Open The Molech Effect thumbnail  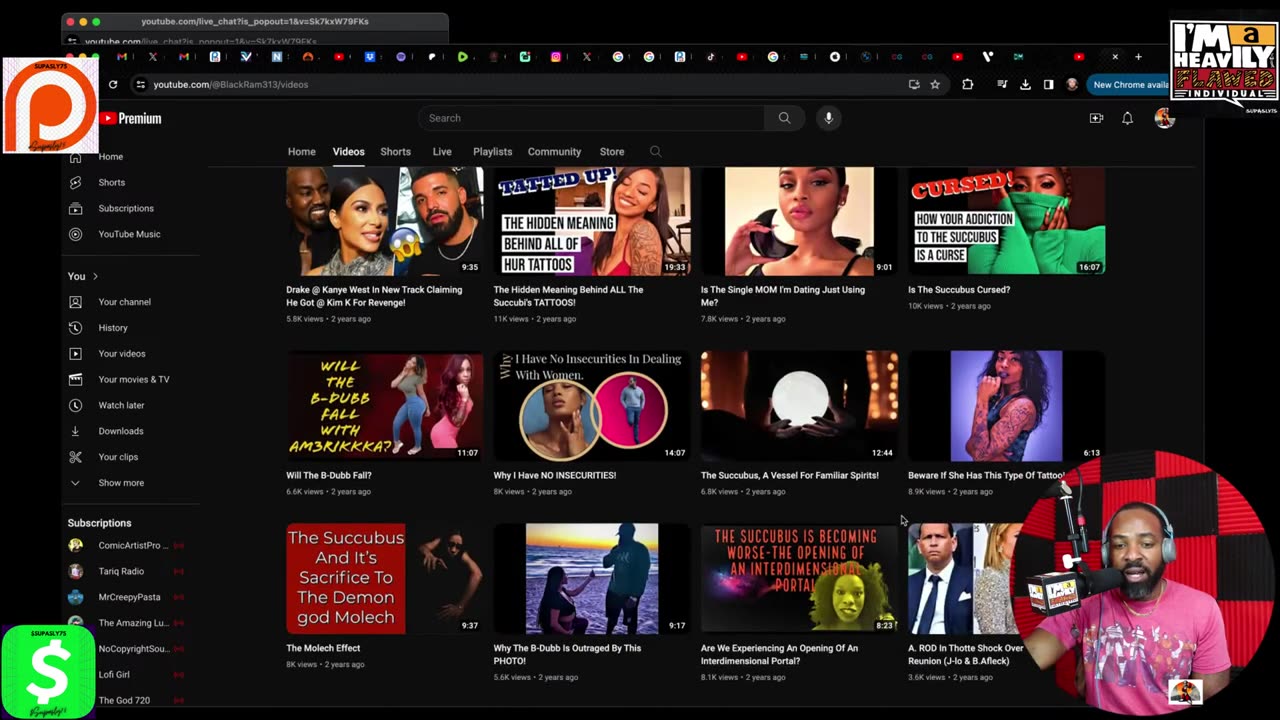tap(385, 578)
